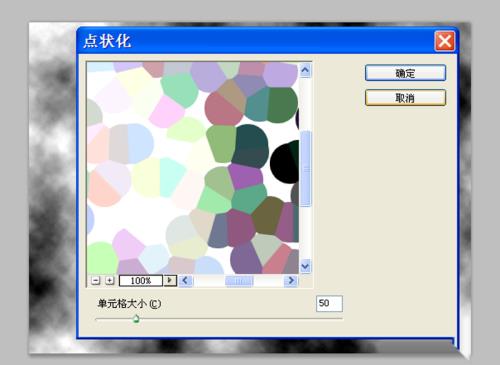The width and height of the screenshot is (500, 365).
Task: Click the preview scroll left arrow
Action: [x=186, y=281]
